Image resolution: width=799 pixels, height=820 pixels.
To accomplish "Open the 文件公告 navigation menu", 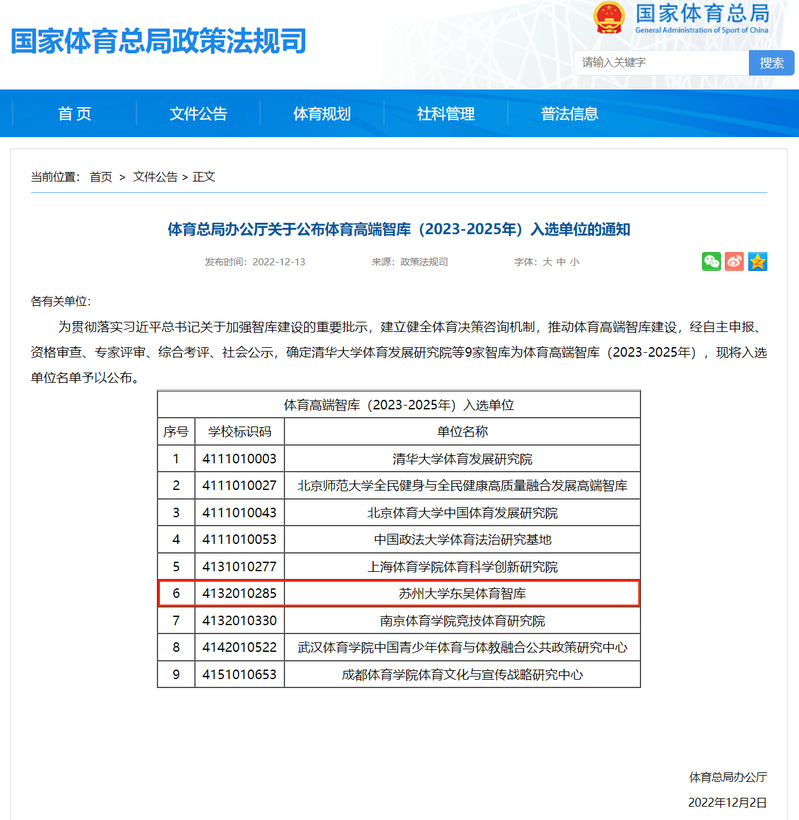I will 198,114.
